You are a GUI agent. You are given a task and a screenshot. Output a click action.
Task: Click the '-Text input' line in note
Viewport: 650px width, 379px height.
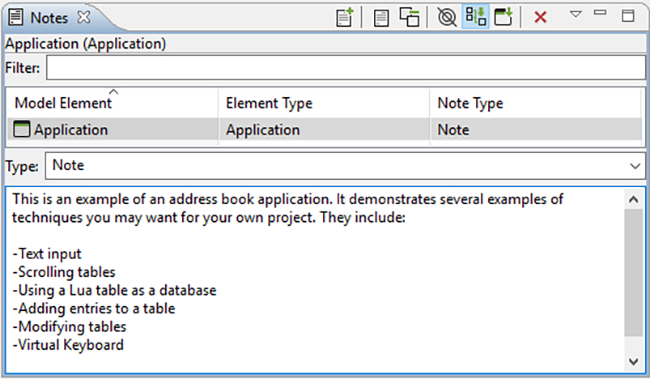(47, 254)
